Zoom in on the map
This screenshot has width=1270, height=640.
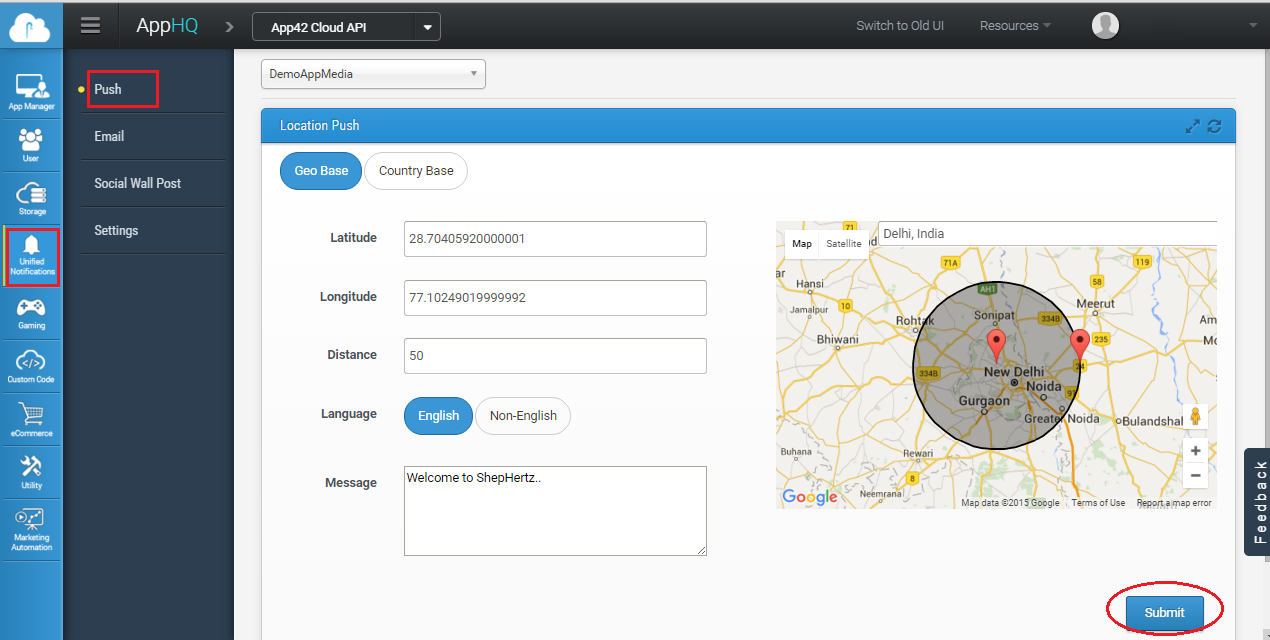point(1195,451)
